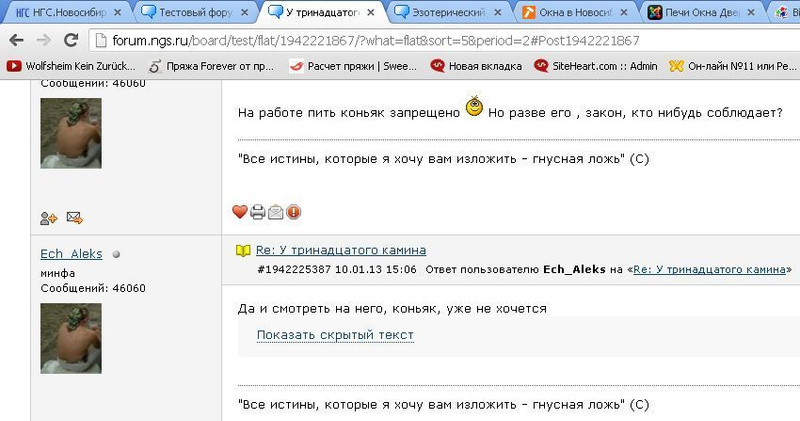
Task: Click the printer icon under first post
Action: coord(258,212)
